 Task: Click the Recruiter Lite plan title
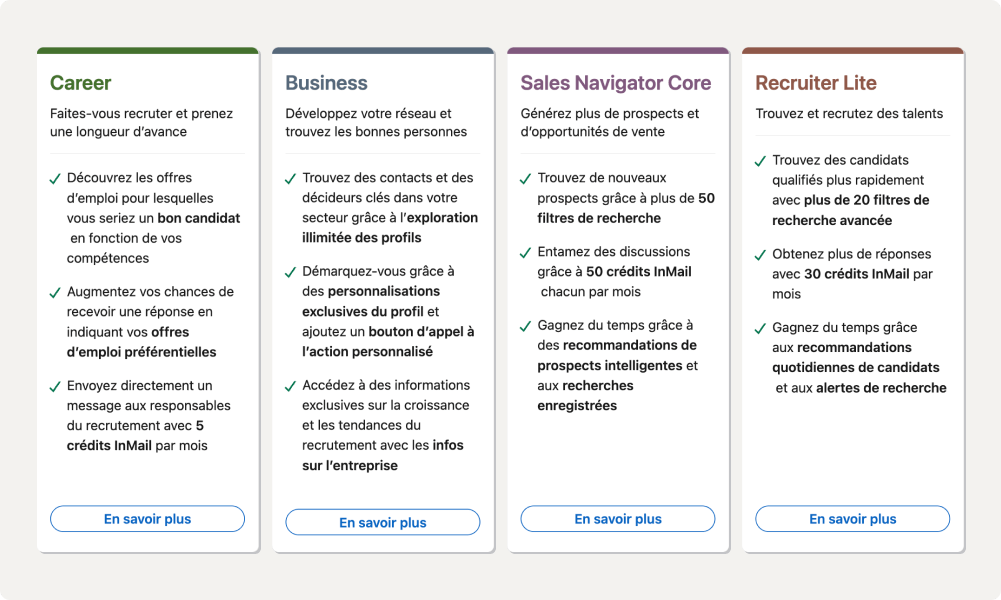(x=815, y=83)
